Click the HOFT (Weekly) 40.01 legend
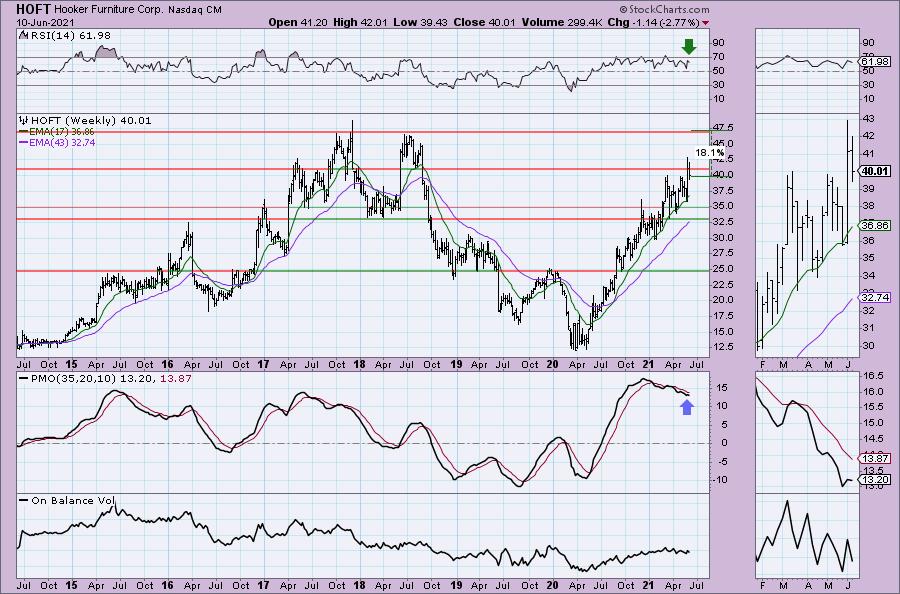Viewport: 900px width, 594px height. (91, 121)
